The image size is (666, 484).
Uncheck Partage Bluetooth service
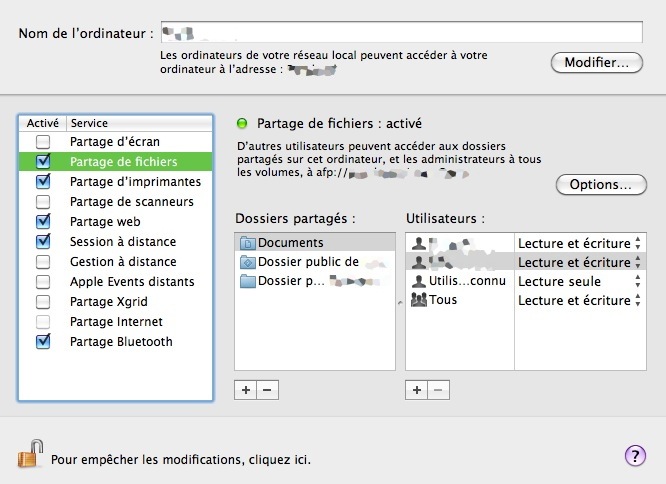tap(43, 342)
